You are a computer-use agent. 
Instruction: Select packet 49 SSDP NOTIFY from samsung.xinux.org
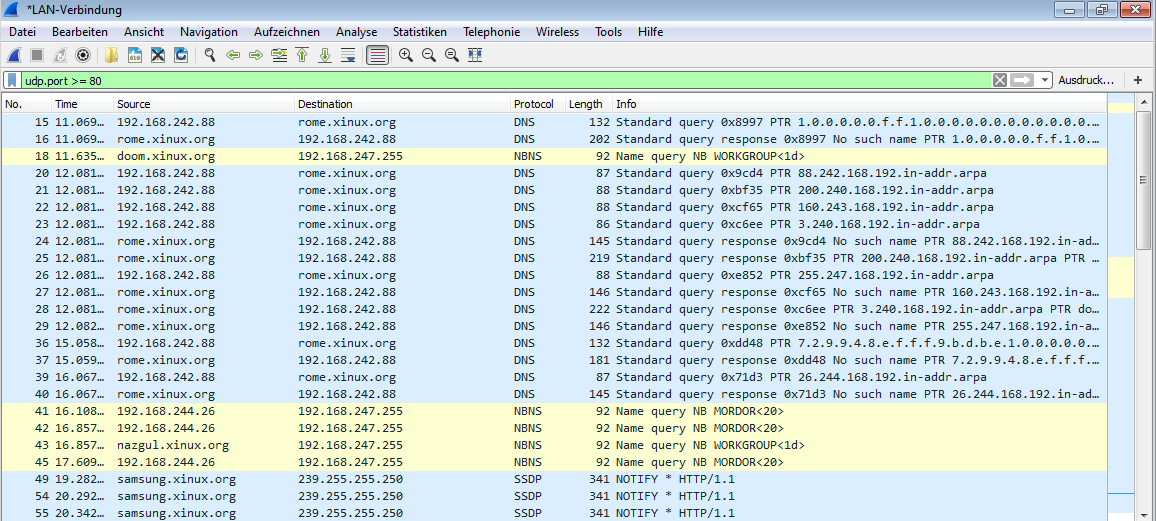coord(554,479)
